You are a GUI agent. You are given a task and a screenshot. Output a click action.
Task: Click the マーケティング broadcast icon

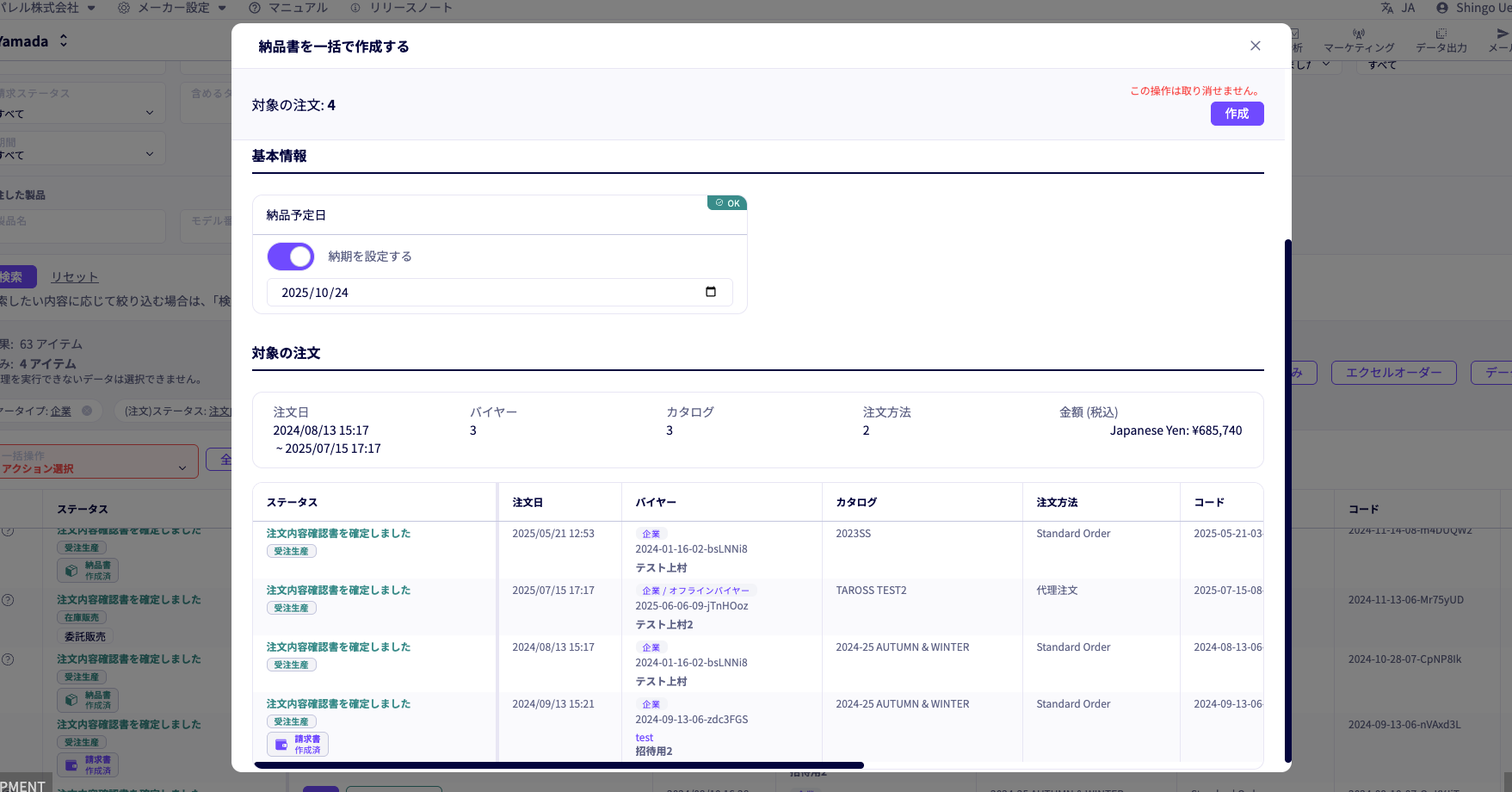(x=1359, y=34)
